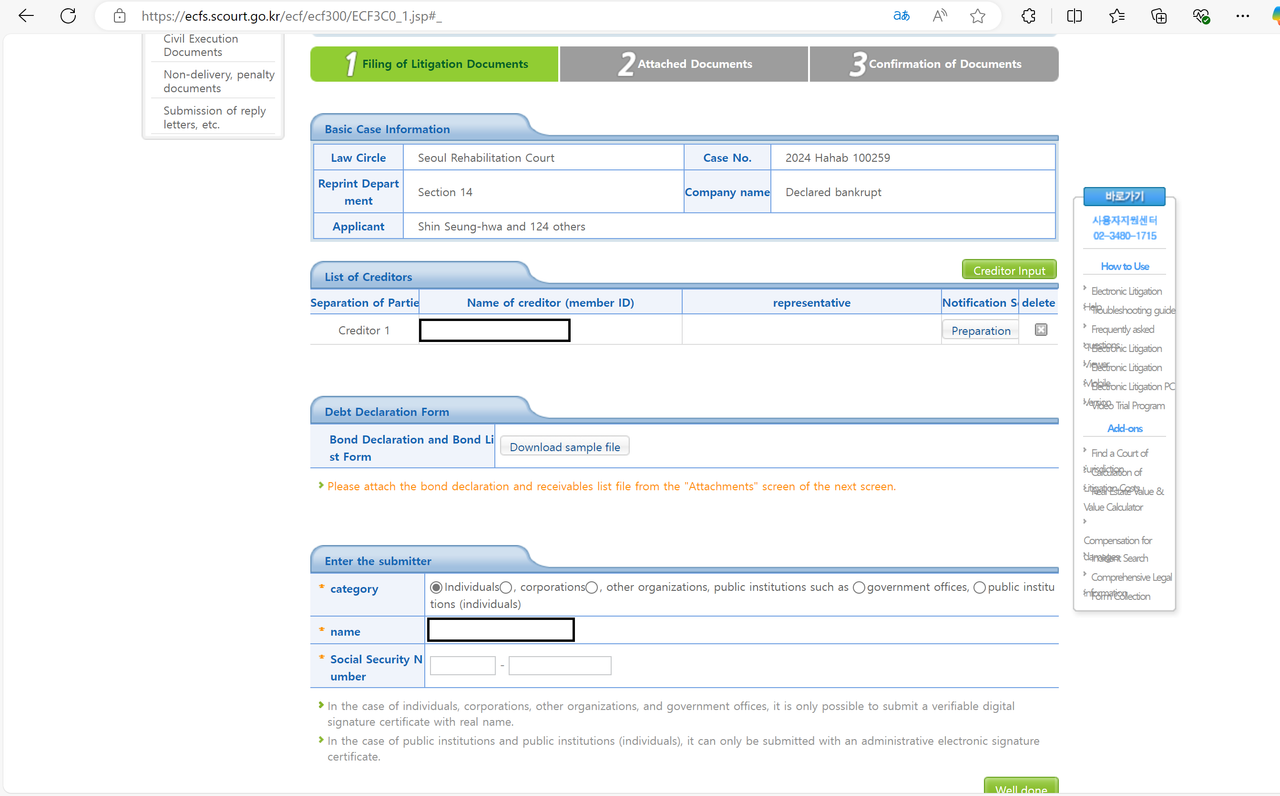View site information lock icon

point(120,16)
